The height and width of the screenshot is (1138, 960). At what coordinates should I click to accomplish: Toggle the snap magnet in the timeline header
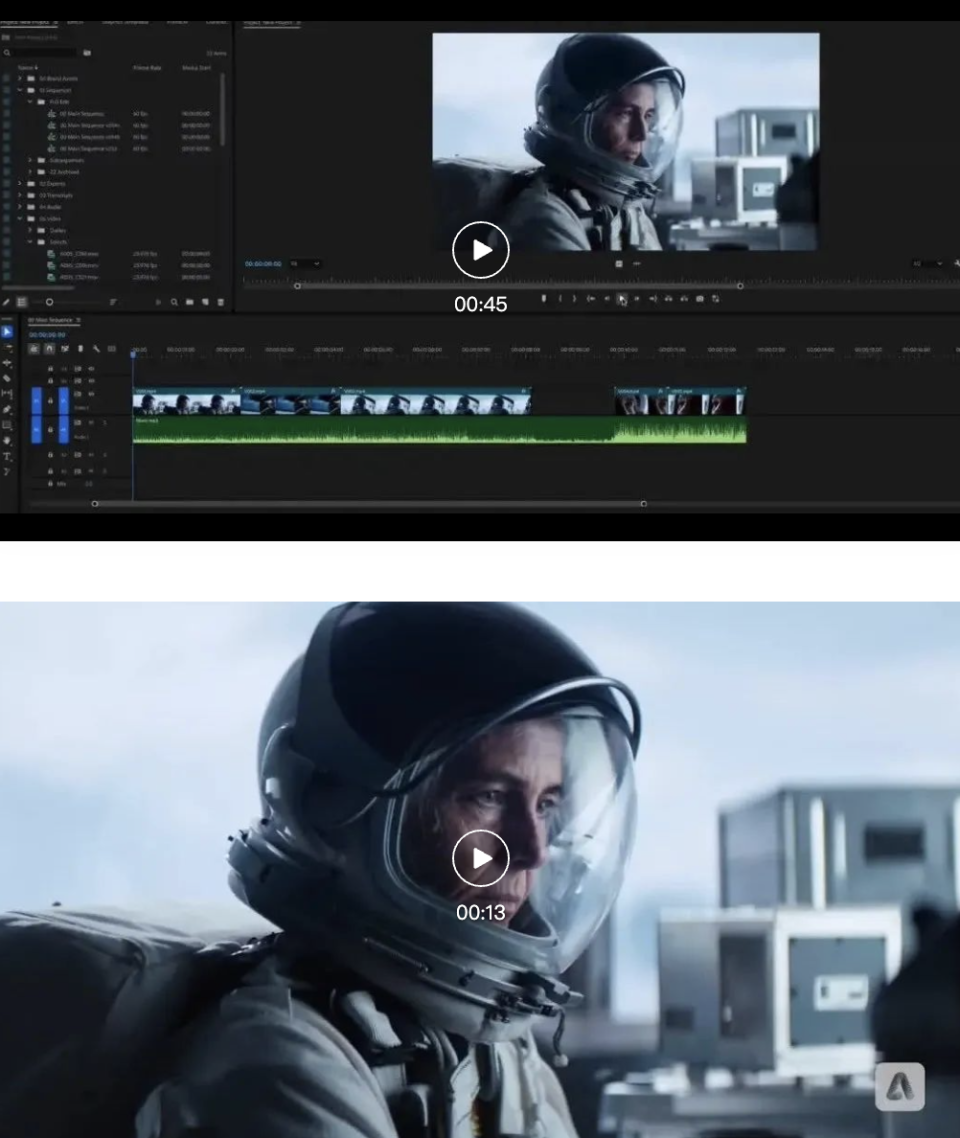coord(49,349)
